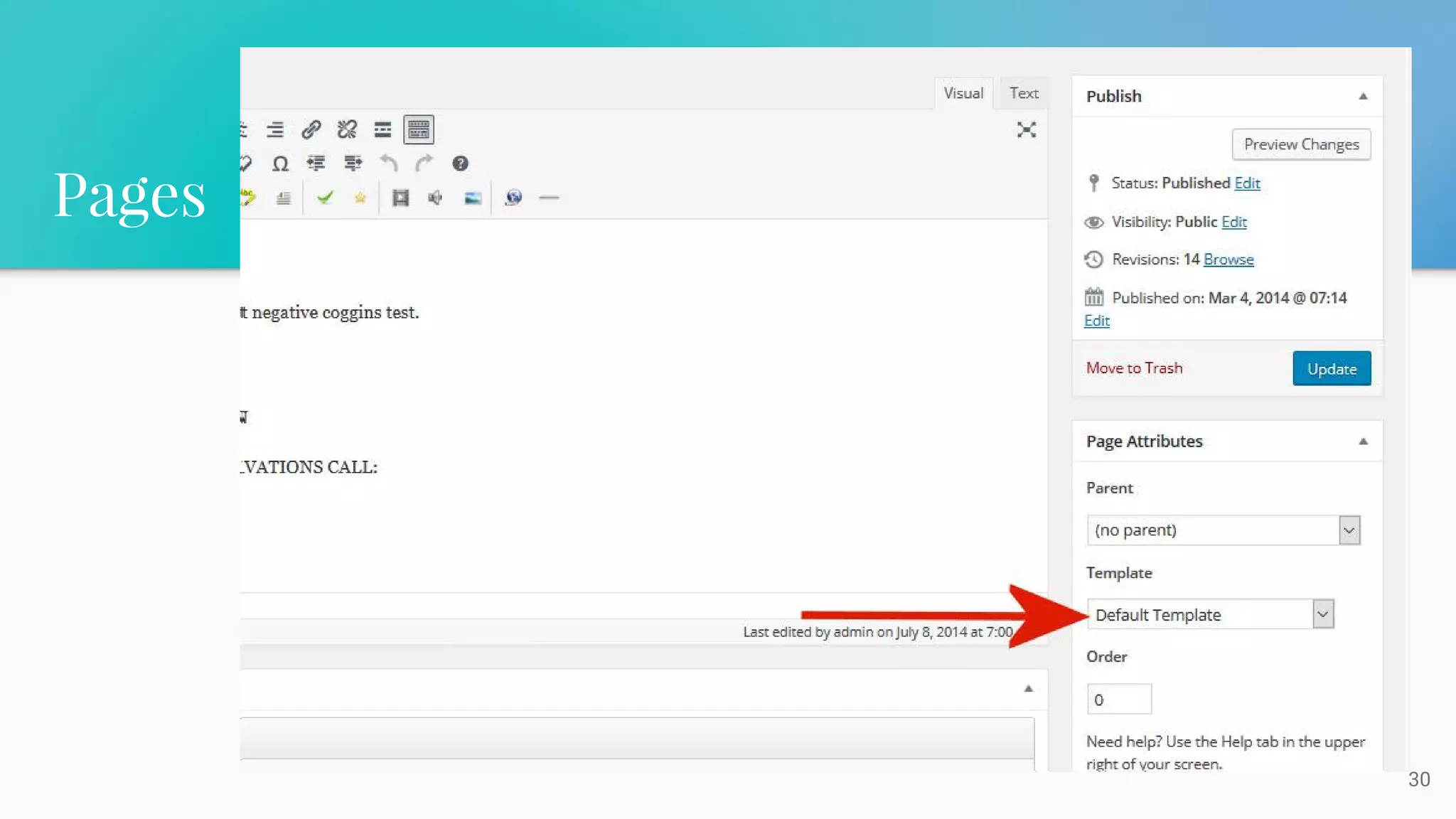Click the insert link chain icon

(x=311, y=129)
